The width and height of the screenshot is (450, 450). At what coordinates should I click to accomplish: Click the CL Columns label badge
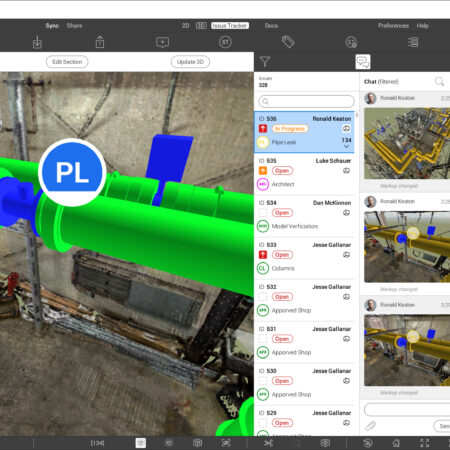pyautogui.click(x=263, y=268)
